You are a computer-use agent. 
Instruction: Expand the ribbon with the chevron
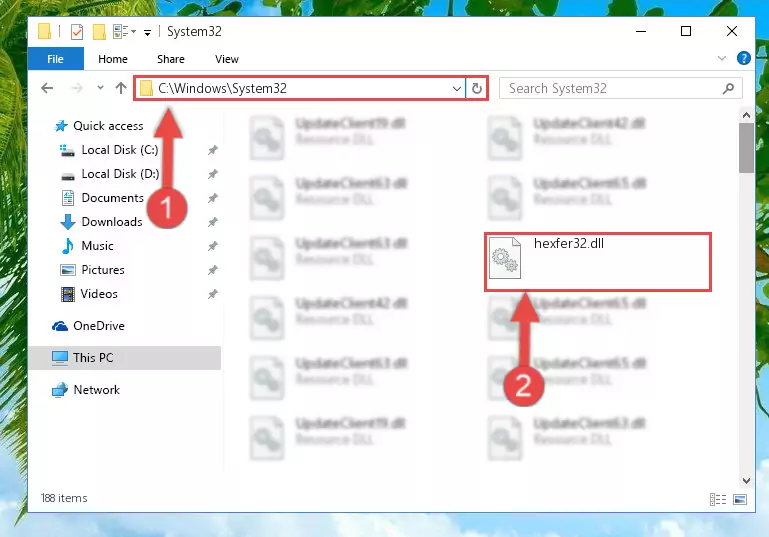click(x=722, y=58)
